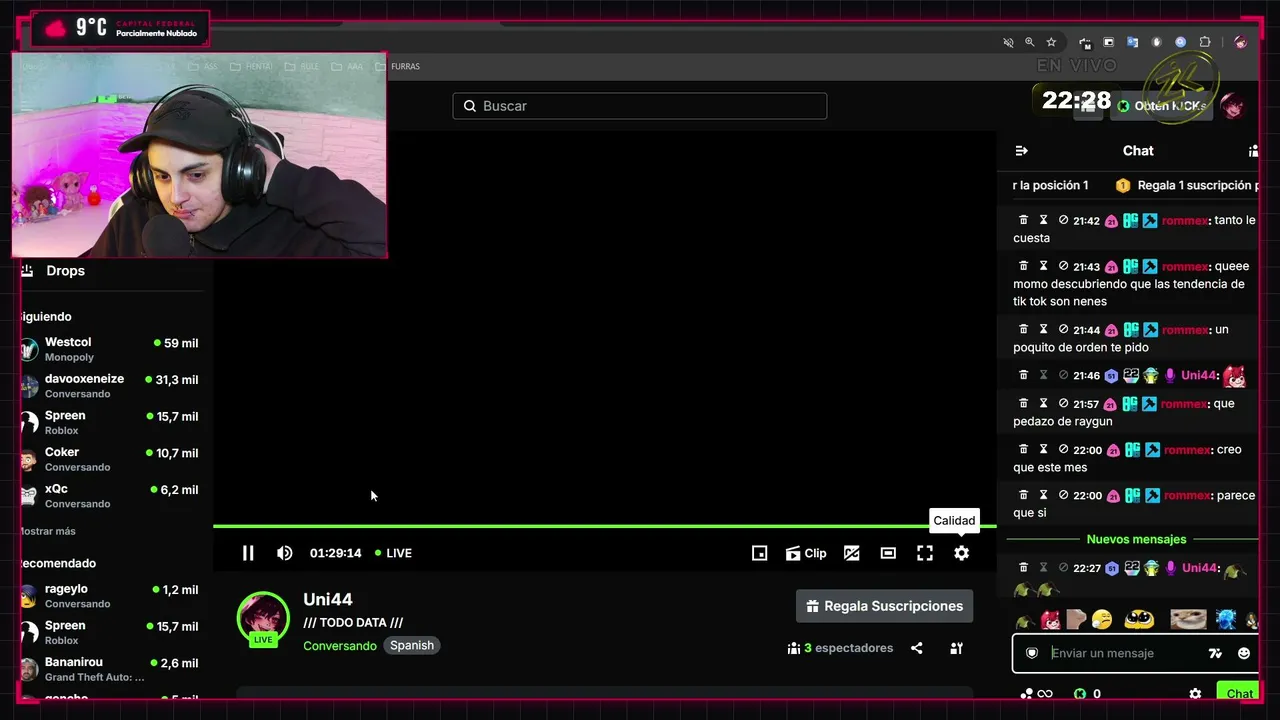
Task: Open xQc's channel in sidebar
Action: coord(109,496)
